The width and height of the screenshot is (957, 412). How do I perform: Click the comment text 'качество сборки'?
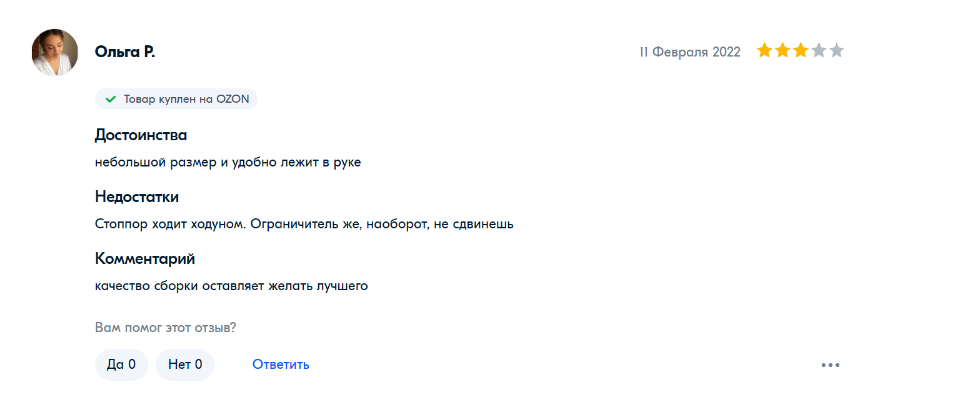tap(232, 286)
